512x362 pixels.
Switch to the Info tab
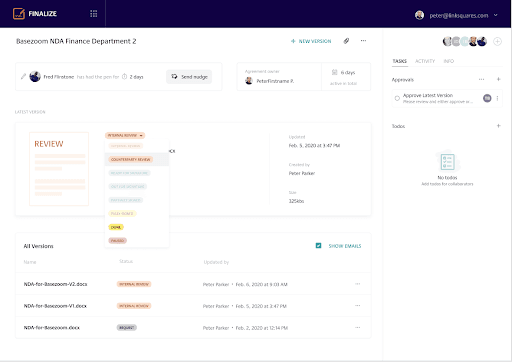pos(449,61)
